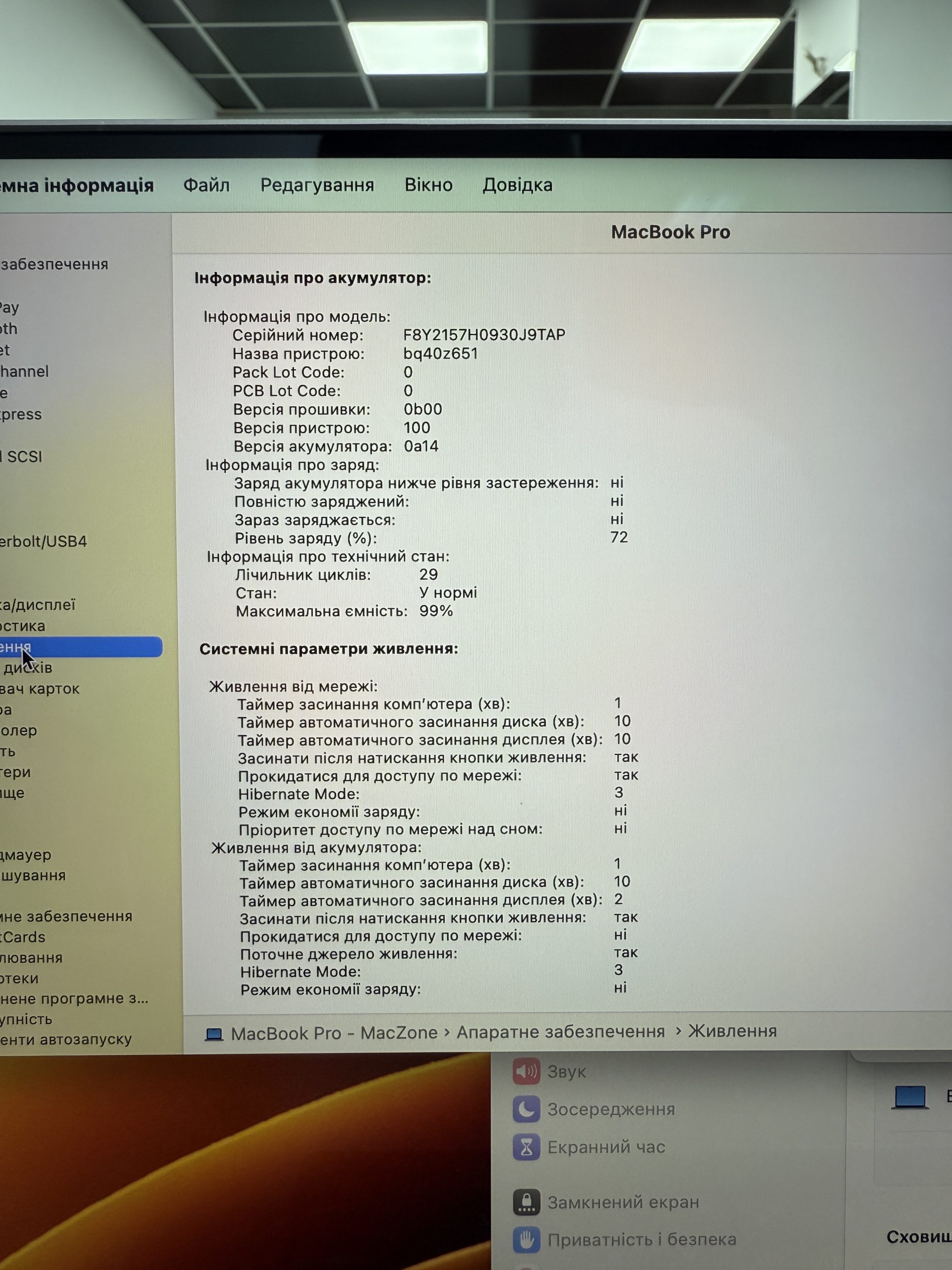Select the SmartCards sidebar item
952x1270 pixels.
(x=22, y=937)
